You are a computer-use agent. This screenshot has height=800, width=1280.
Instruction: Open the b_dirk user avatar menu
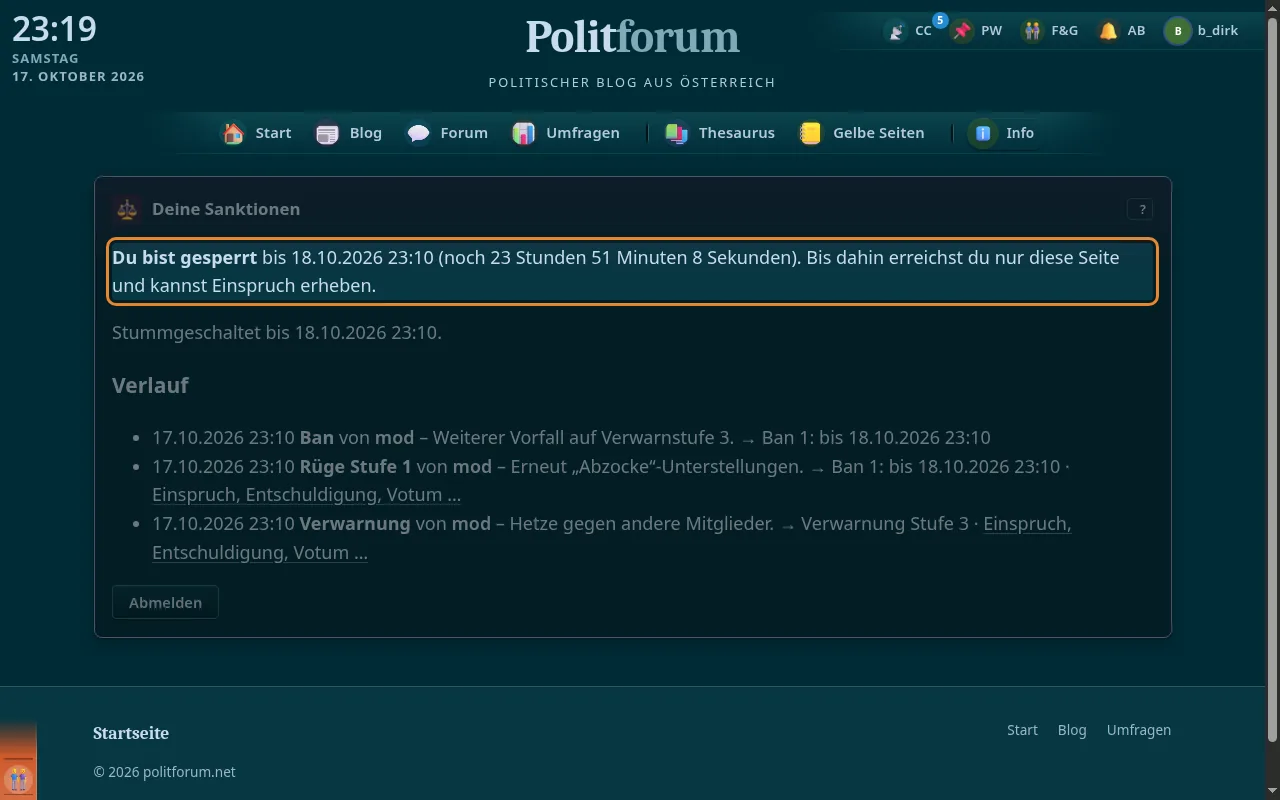(1202, 31)
